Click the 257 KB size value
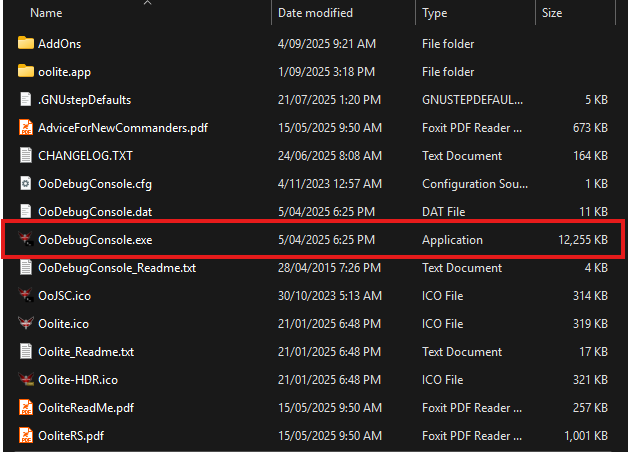This screenshot has height=452, width=628. pyautogui.click(x=590, y=408)
